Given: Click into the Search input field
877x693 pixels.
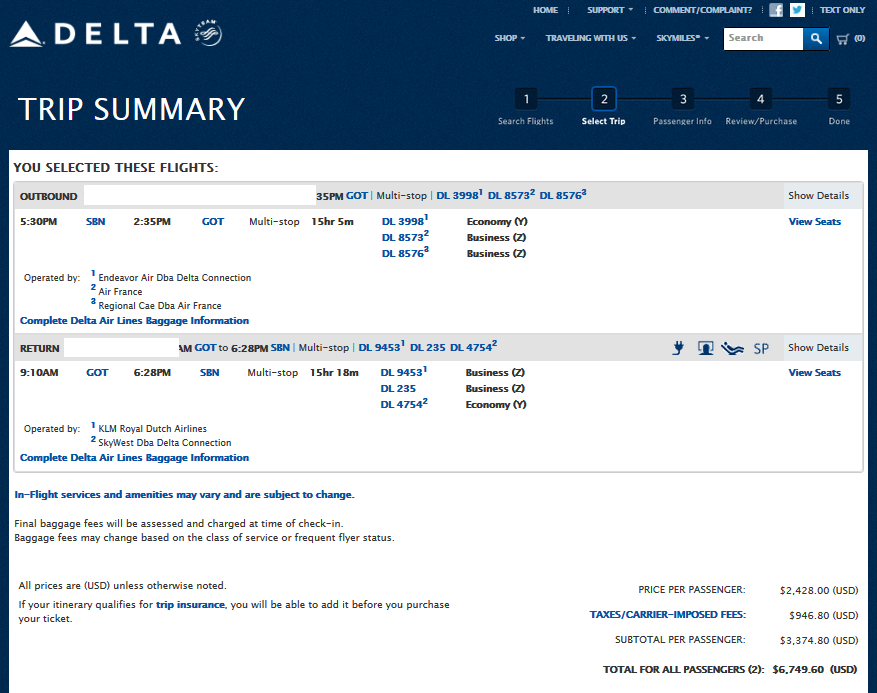Looking at the screenshot, I should coord(763,39).
